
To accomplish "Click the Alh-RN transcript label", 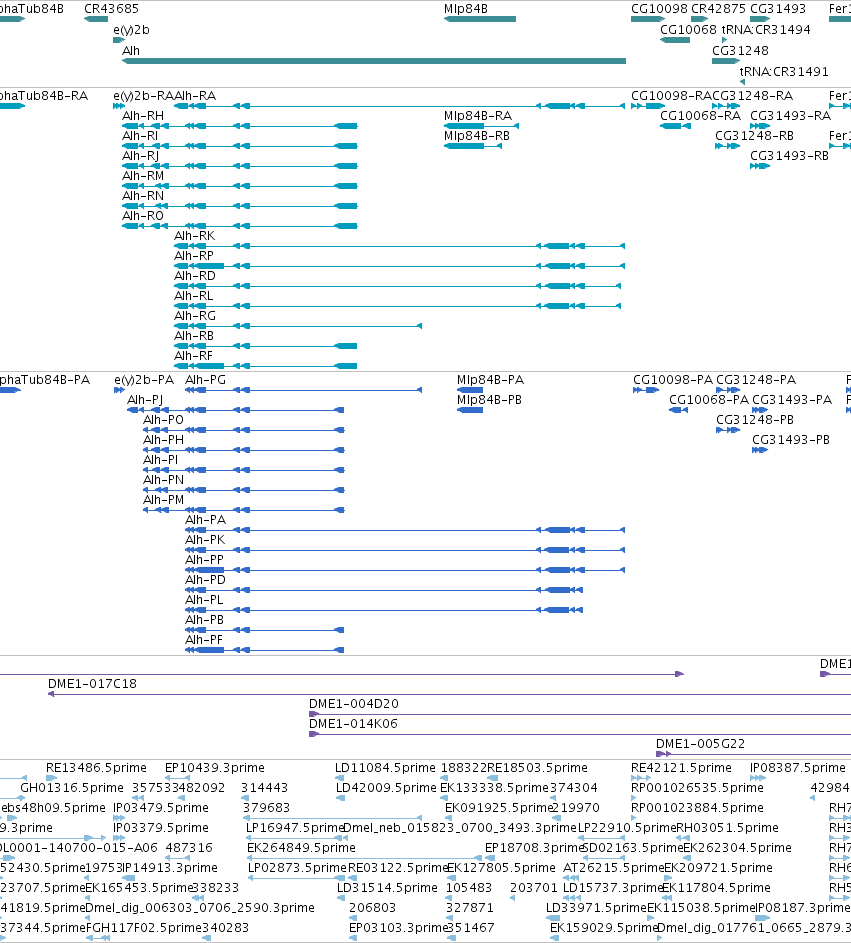I will tap(143, 195).
